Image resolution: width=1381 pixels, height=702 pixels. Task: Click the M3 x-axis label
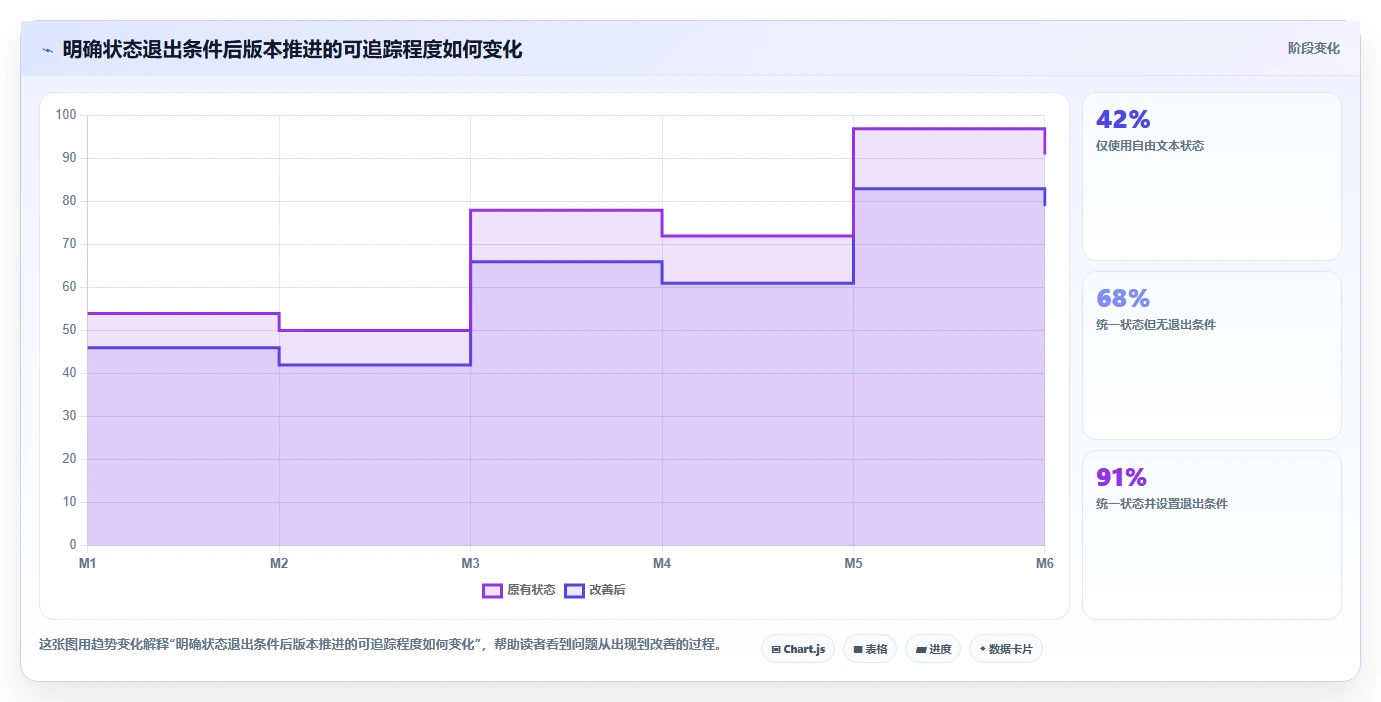pos(470,564)
